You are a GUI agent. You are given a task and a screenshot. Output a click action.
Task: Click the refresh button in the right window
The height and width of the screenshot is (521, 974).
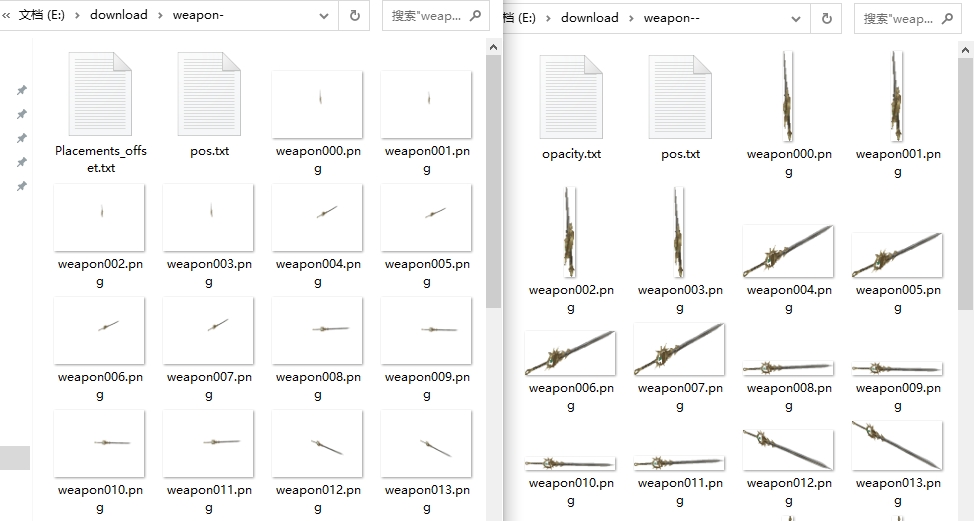tap(826, 19)
